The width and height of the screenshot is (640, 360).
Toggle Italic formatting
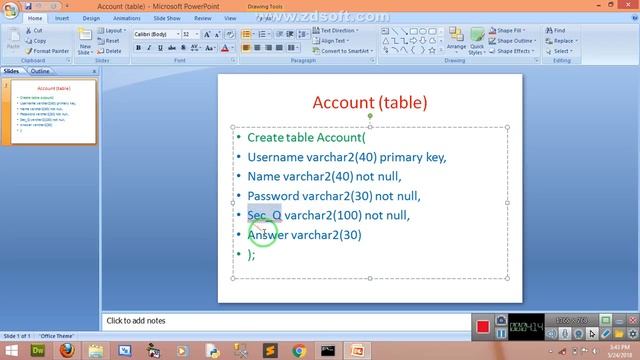click(x=149, y=48)
